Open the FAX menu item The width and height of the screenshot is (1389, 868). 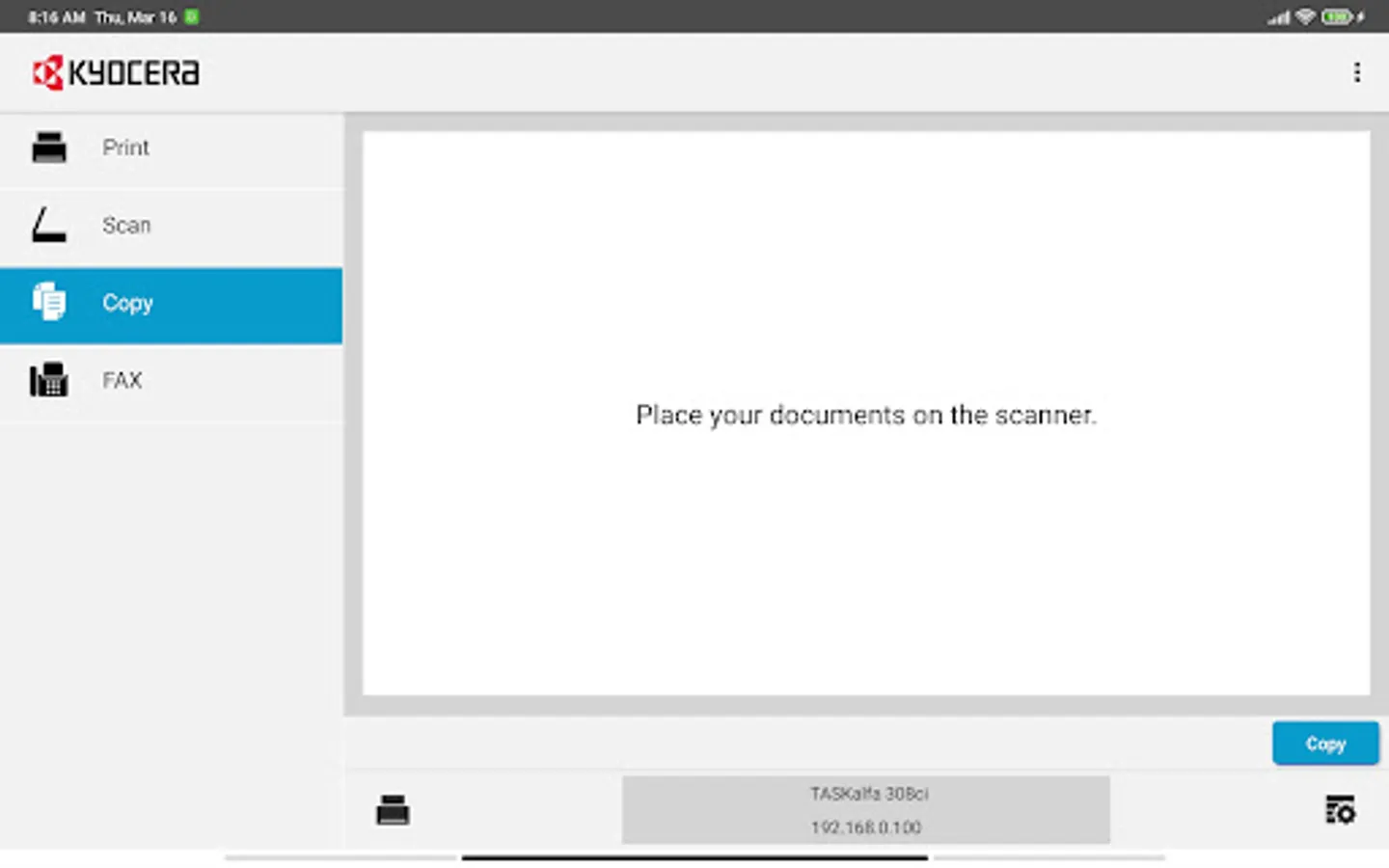pyautogui.click(x=172, y=382)
